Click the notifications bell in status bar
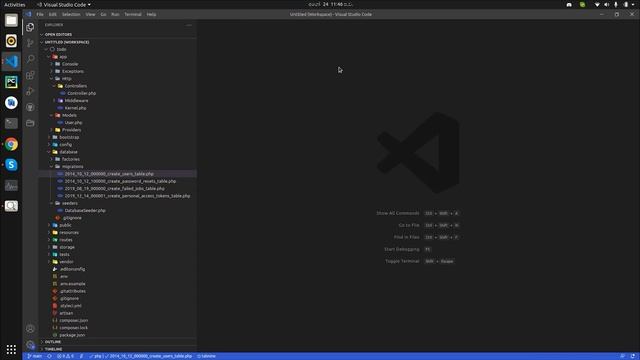This screenshot has height=360, width=640. click(x=633, y=356)
